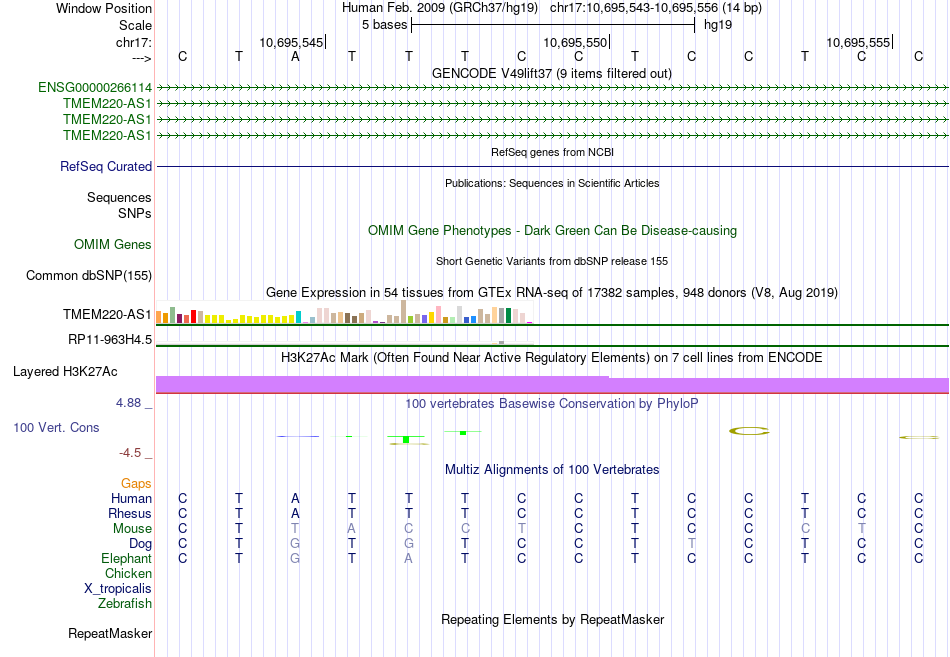Open Short Genetic Variants from dbSNP title

coord(552,261)
